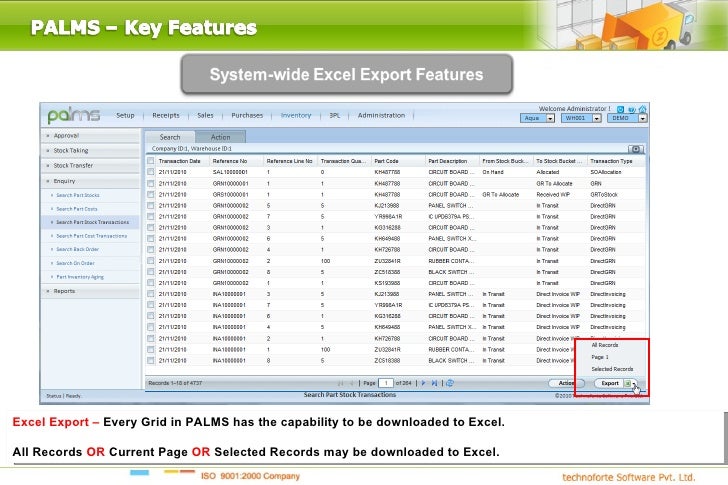Select checkbox for GRN10000002 row with ZU32841R
The image size is (728, 485).
click(150, 261)
